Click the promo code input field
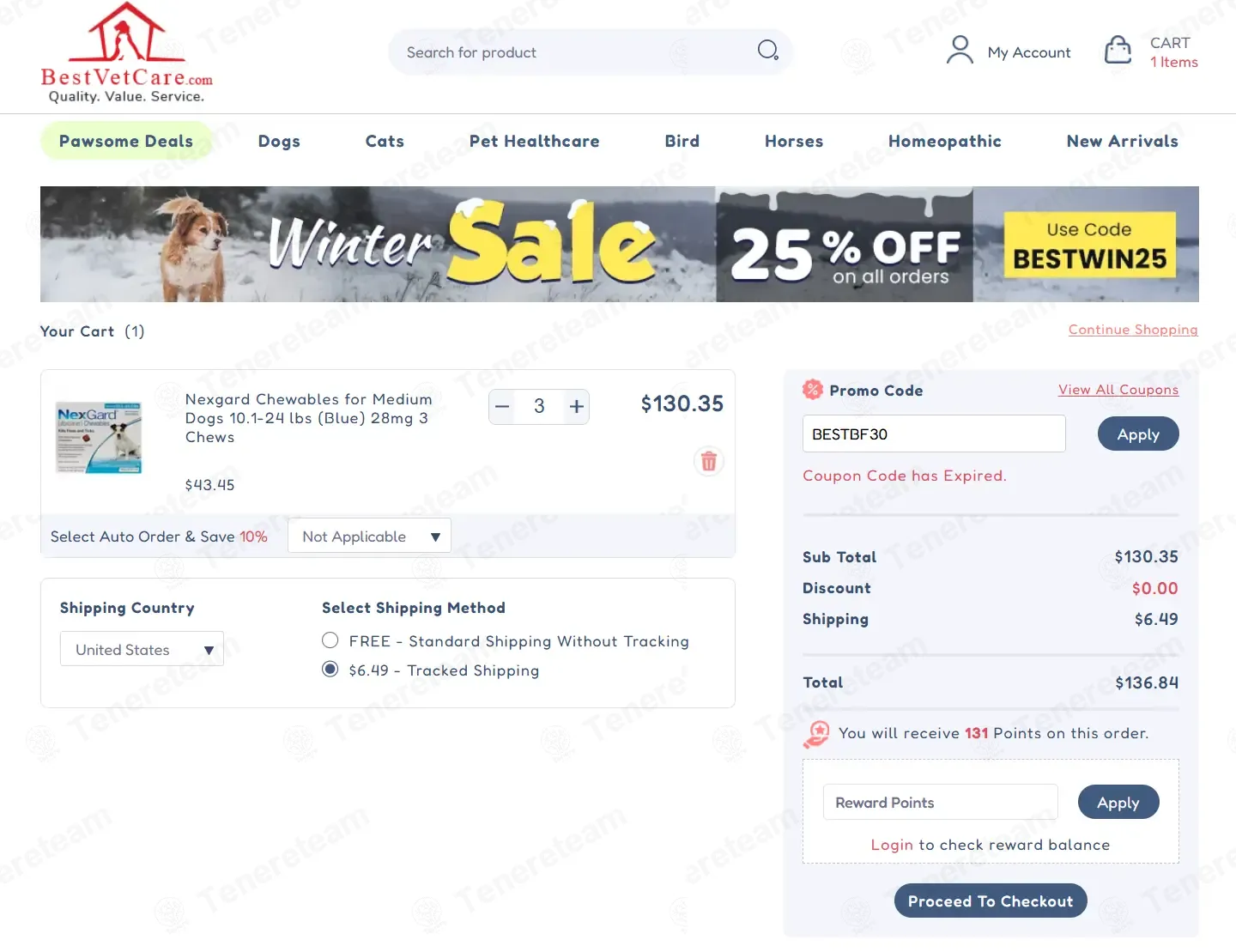1236x952 pixels. (x=934, y=434)
